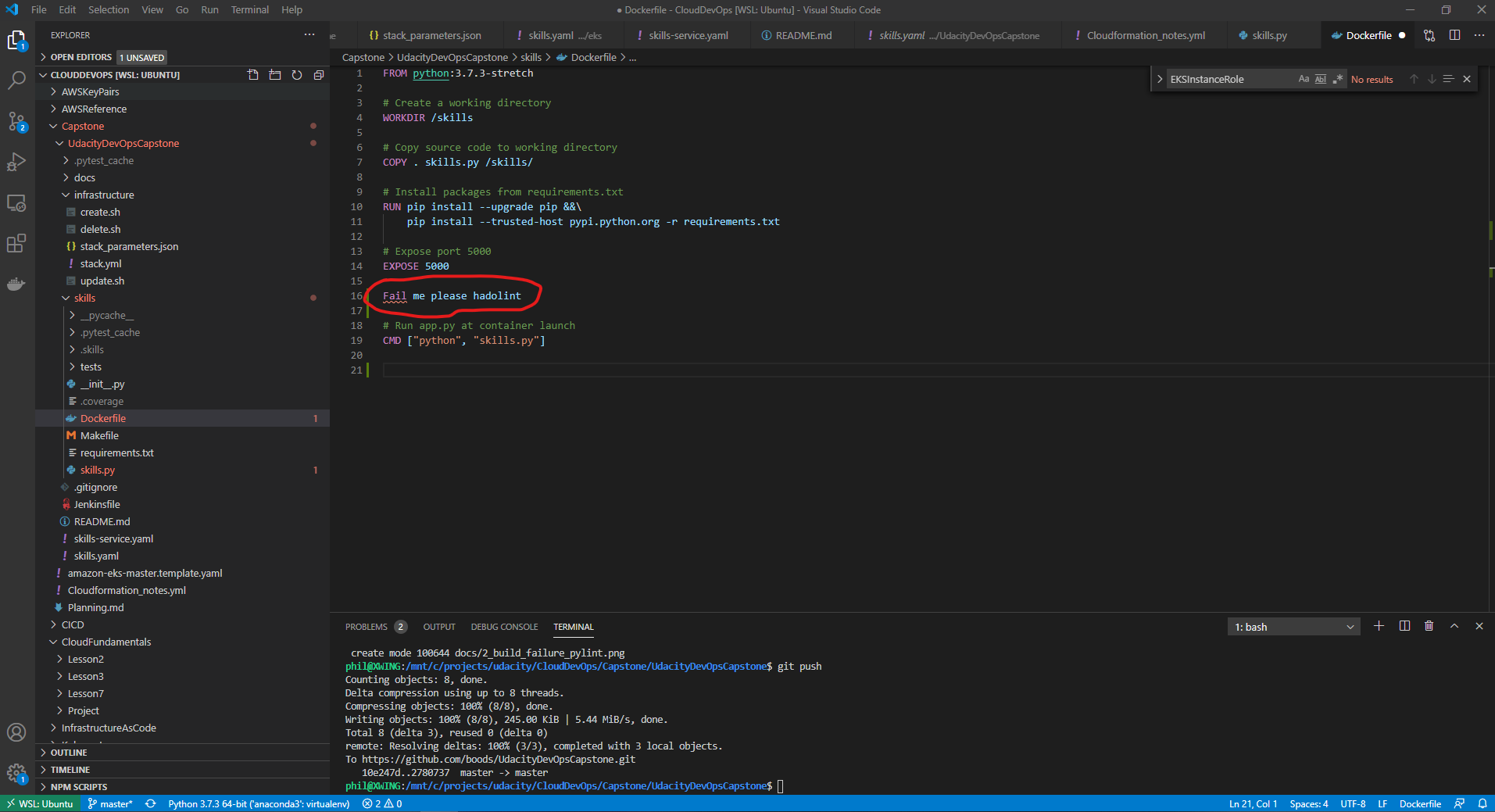1495x812 pixels.
Task: Change language mode from Dockerfile
Action: tap(1420, 803)
